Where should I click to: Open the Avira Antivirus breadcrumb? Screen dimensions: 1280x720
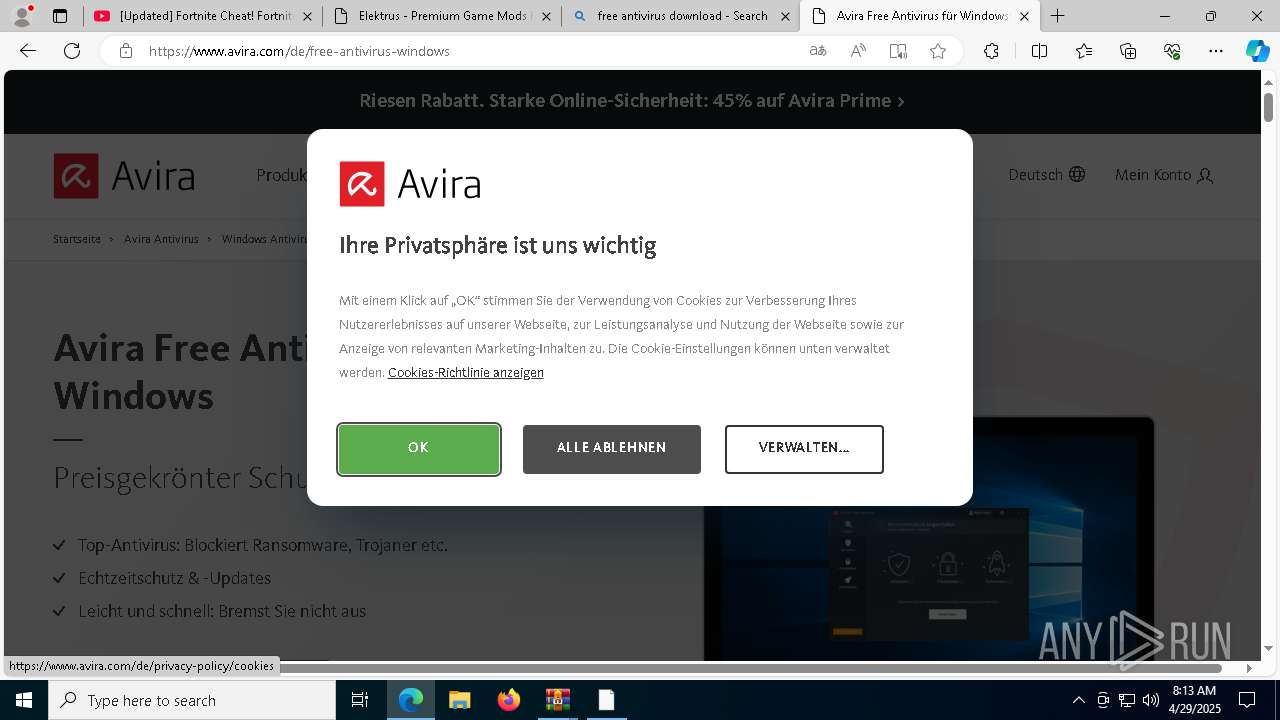tap(161, 239)
